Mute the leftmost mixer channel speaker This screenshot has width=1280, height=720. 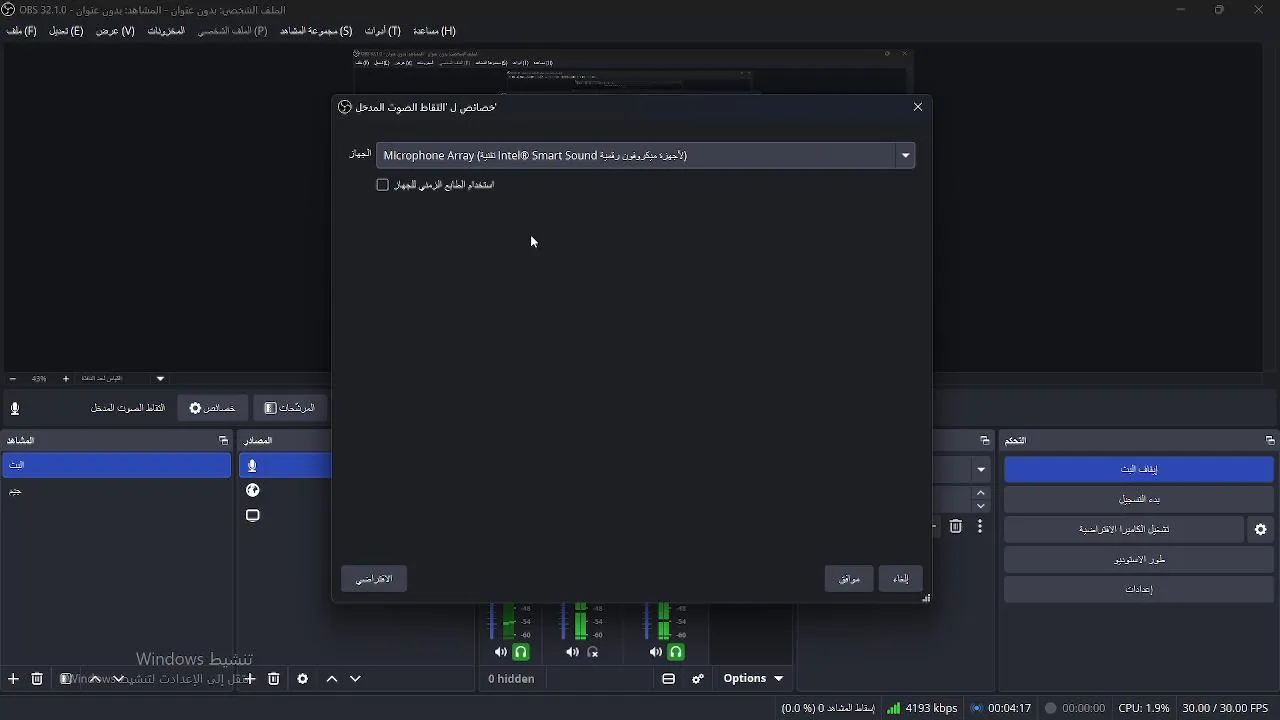[501, 652]
